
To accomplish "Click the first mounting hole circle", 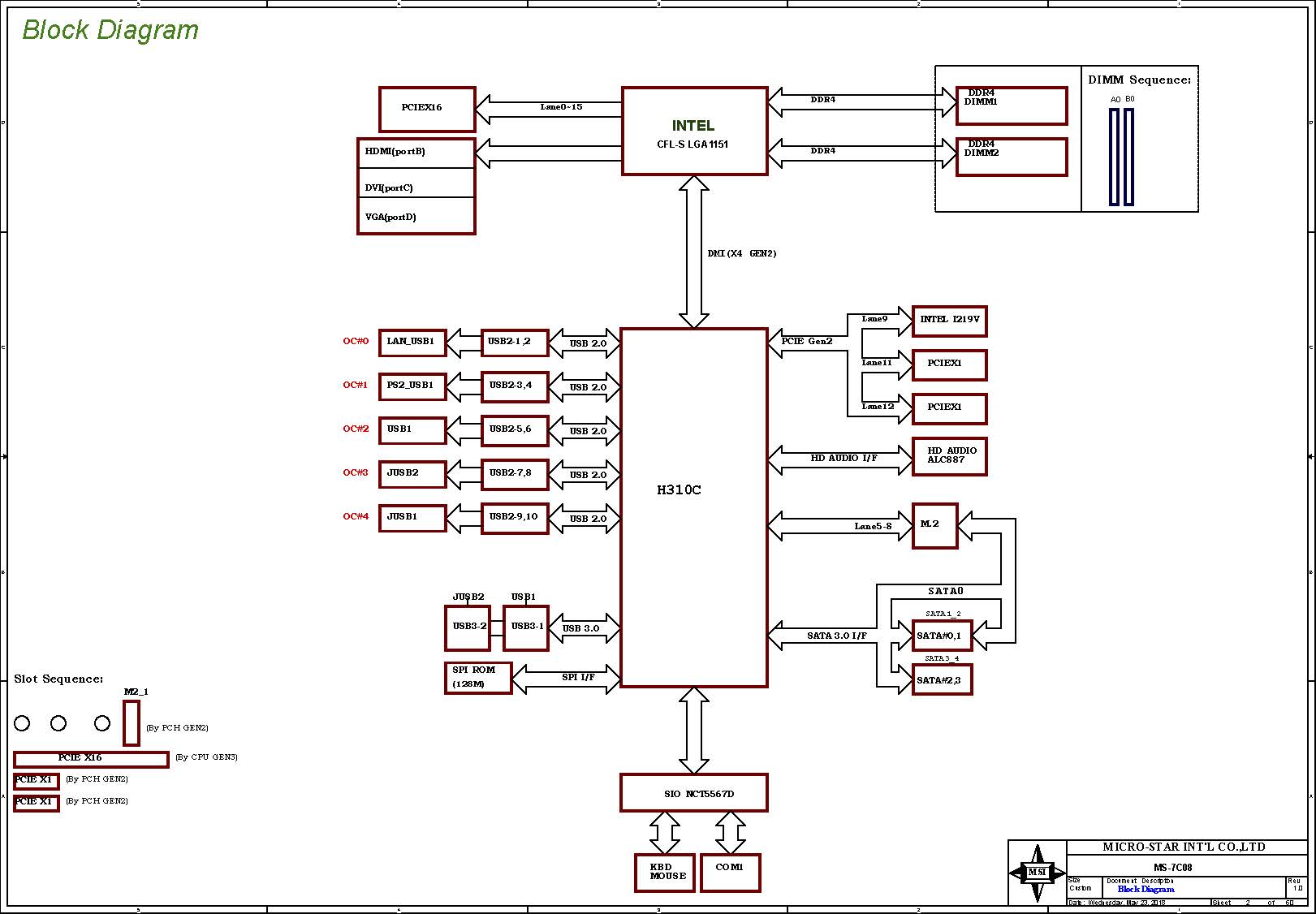I will coord(23,722).
